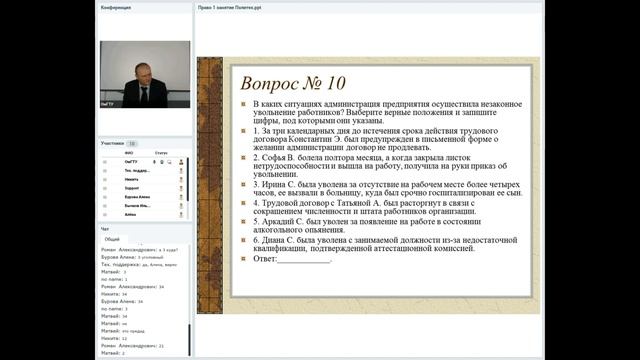Click the chat messages scrollbar thumb
Viewport: 640px width, 360px height.
click(x=189, y=340)
